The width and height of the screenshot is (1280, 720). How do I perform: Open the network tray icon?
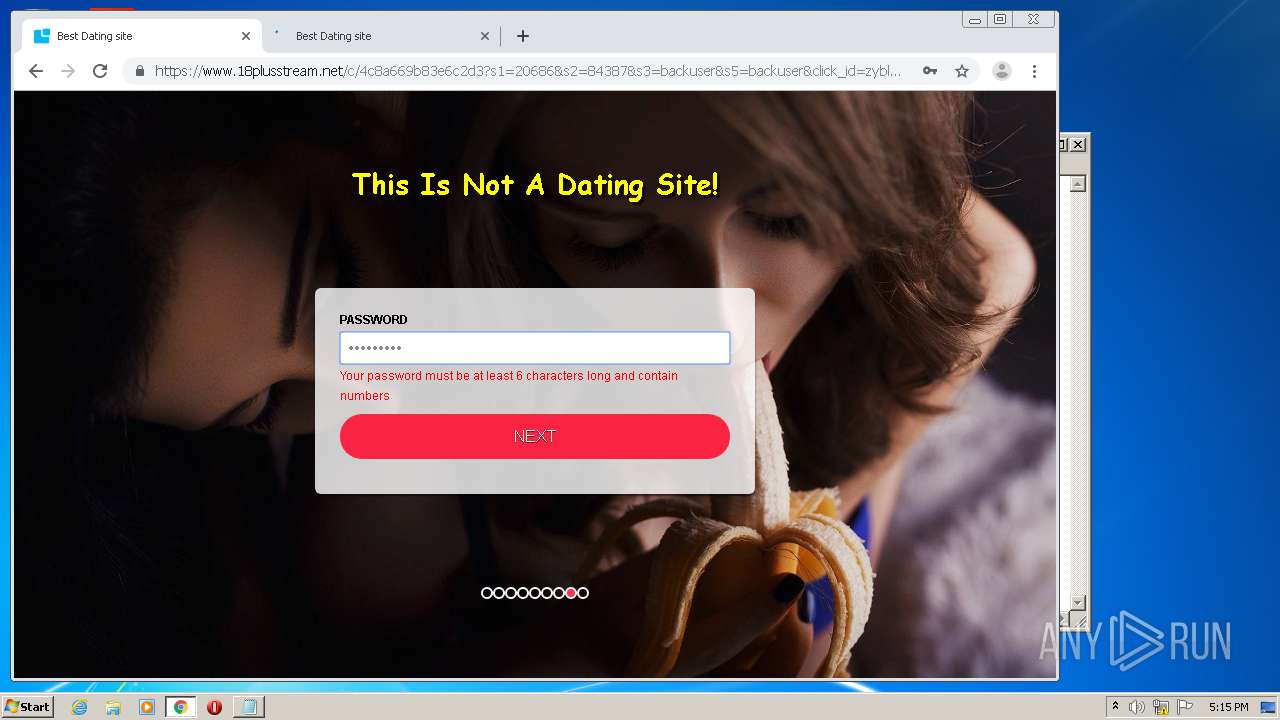[1161, 707]
